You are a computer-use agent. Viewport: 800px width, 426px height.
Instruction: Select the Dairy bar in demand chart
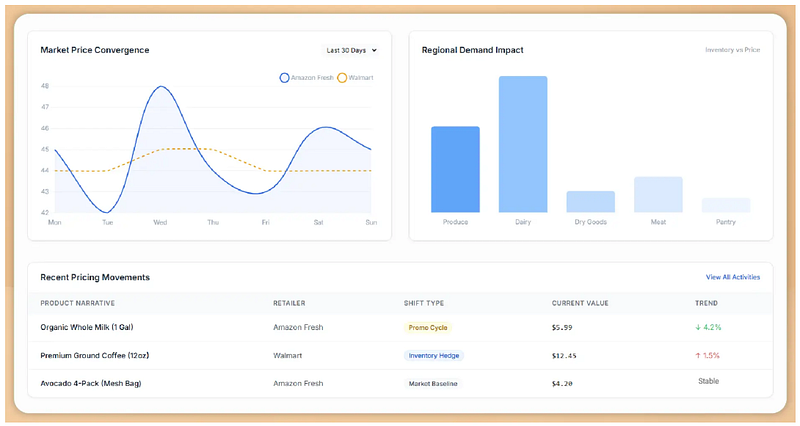(x=523, y=144)
